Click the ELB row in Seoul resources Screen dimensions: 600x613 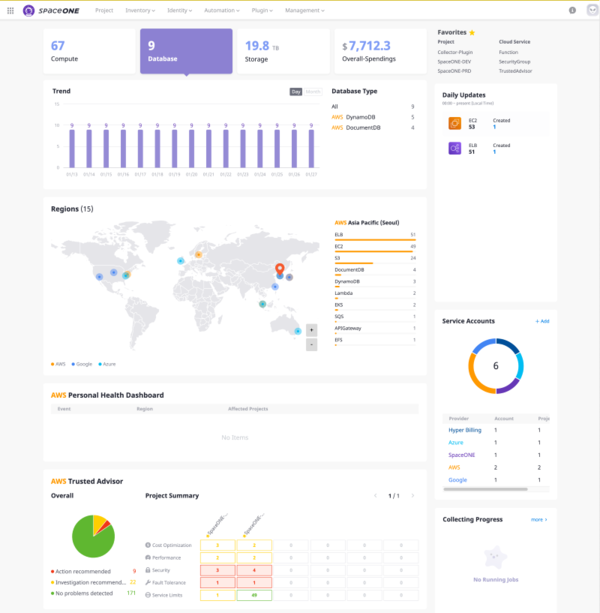coord(375,236)
